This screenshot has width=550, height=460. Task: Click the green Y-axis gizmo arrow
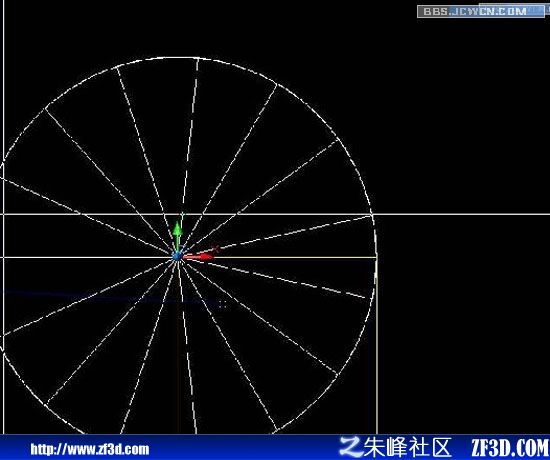pyautogui.click(x=178, y=232)
